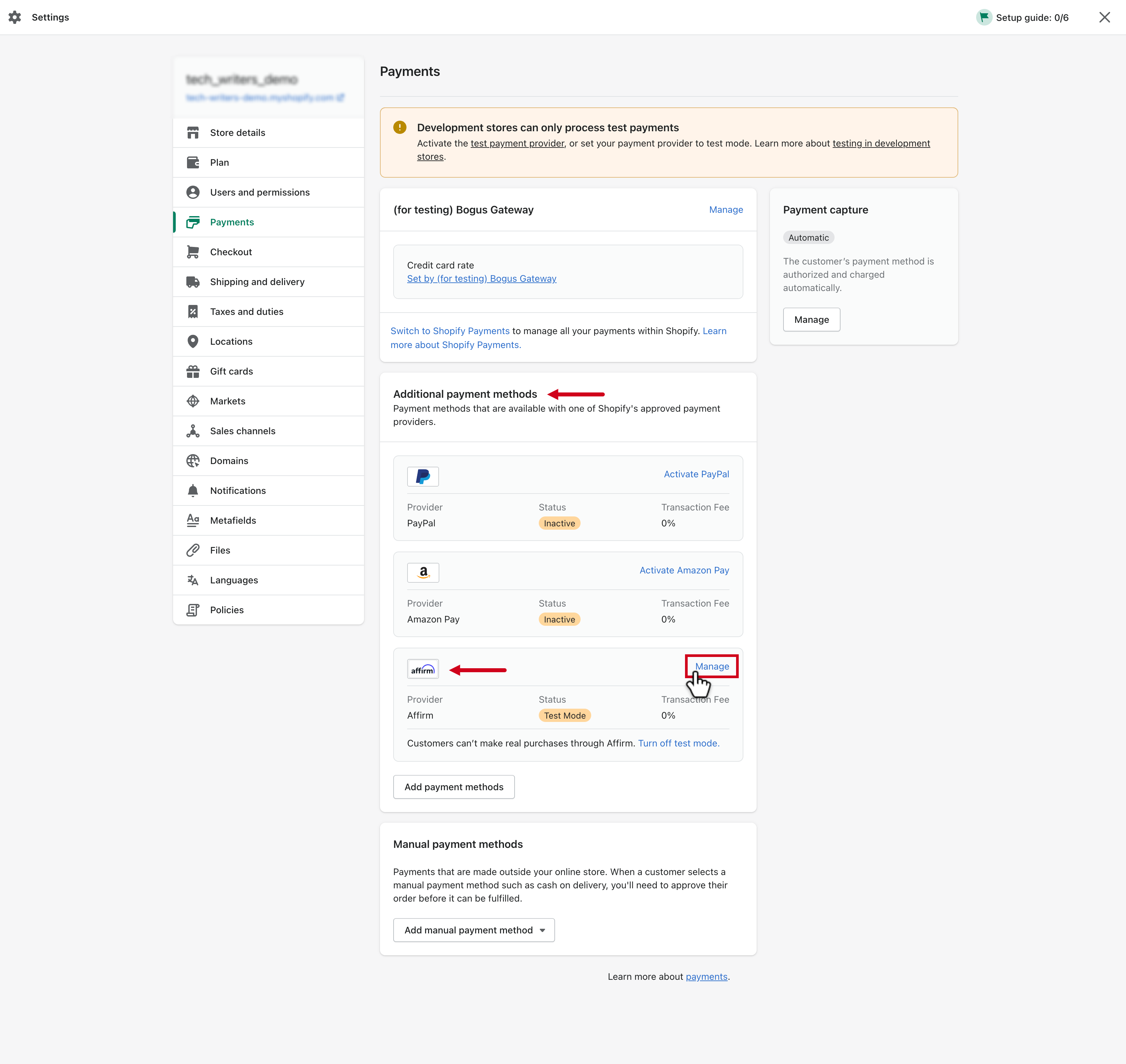The image size is (1126, 1064).
Task: Open the Taxes and duties section
Action: point(246,311)
